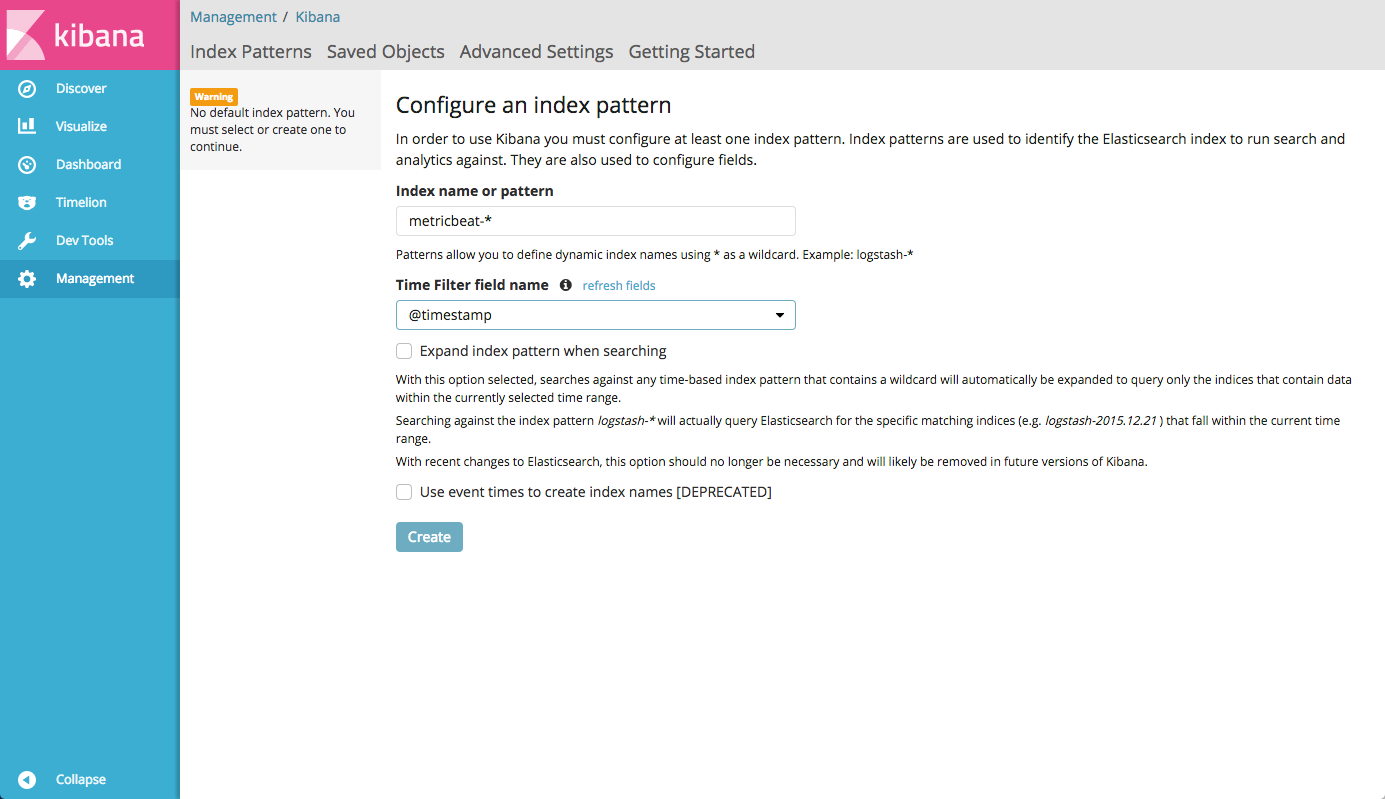Click the wildcard example hint text
The height and width of the screenshot is (799, 1385).
click(x=655, y=255)
